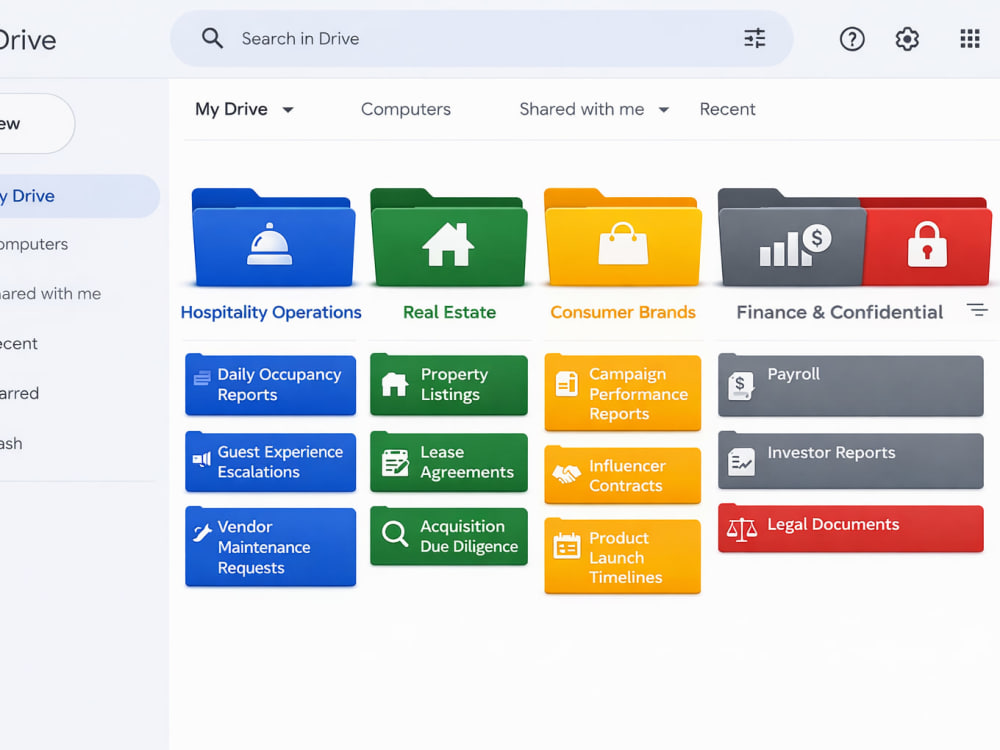Screen dimensions: 1000x750
Task: Select Computers in the left sidebar
Action: 34,244
